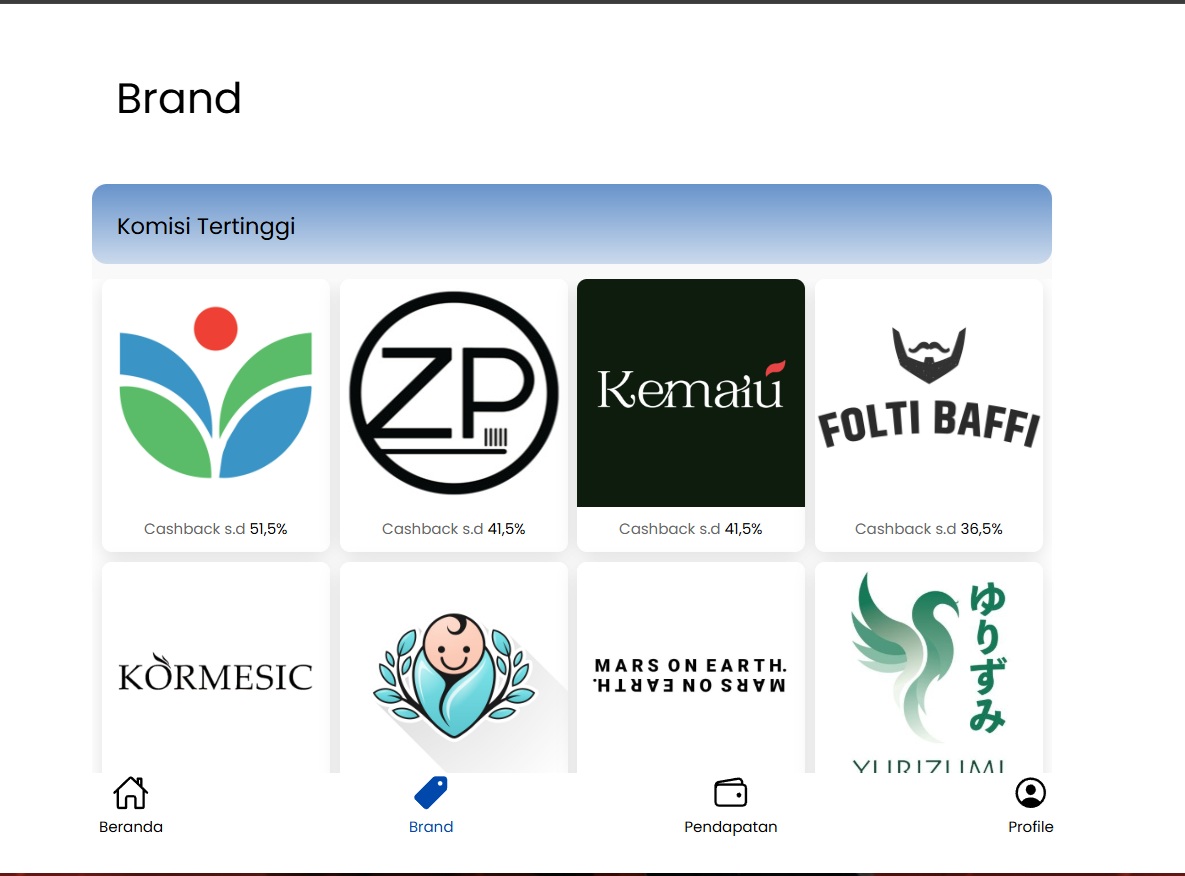The height and width of the screenshot is (876, 1185).
Task: Select the Yurizumi green bird logo
Action: point(929,669)
